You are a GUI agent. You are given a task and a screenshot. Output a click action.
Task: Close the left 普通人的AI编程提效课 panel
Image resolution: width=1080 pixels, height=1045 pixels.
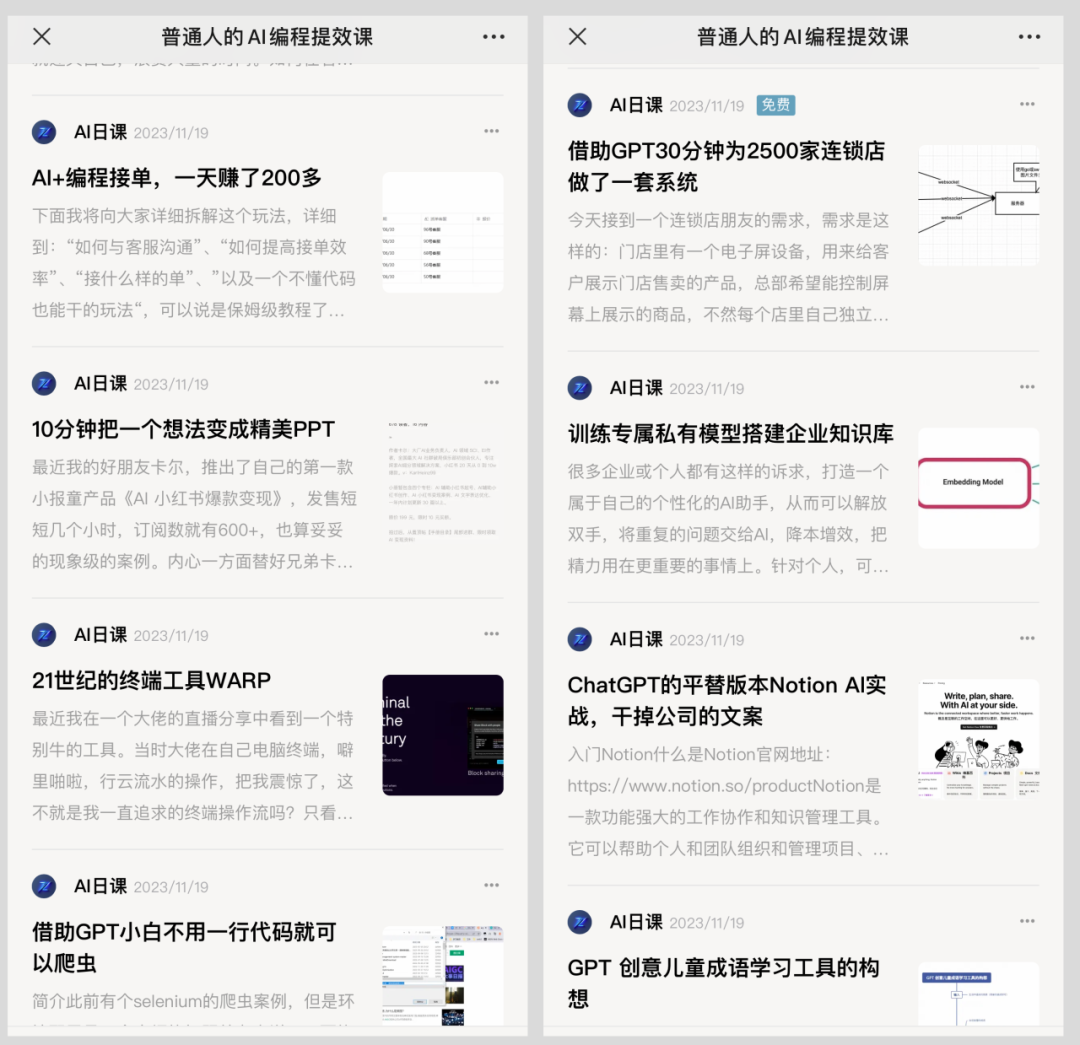point(42,37)
